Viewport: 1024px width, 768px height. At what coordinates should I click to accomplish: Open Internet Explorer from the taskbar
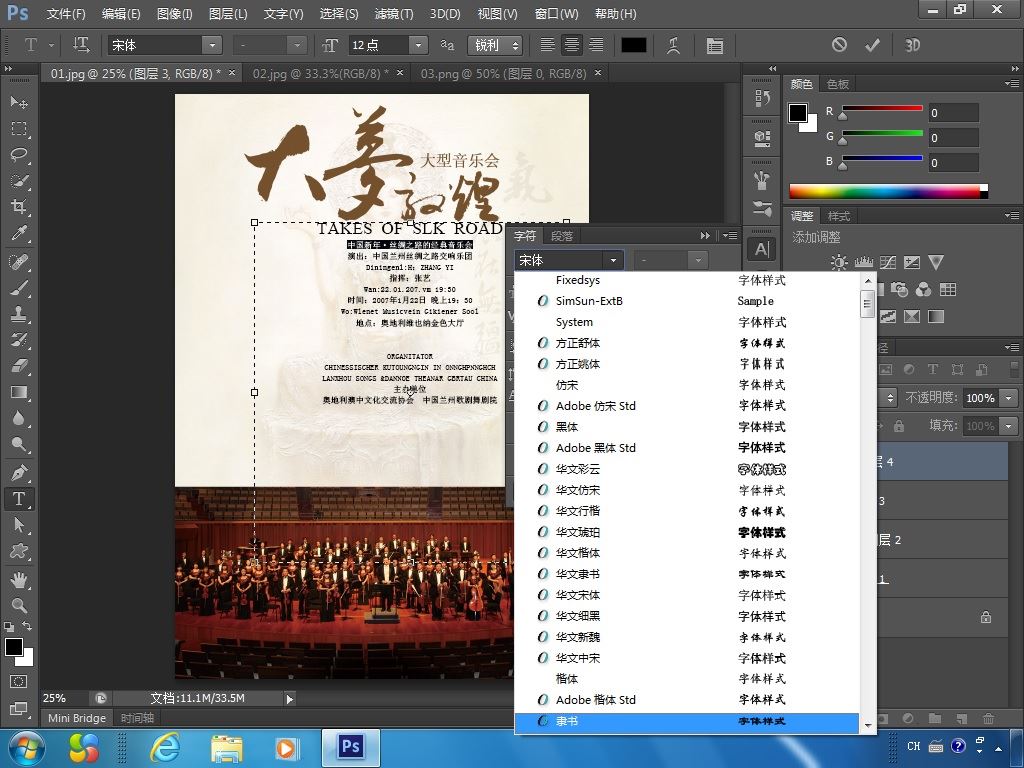[164, 747]
